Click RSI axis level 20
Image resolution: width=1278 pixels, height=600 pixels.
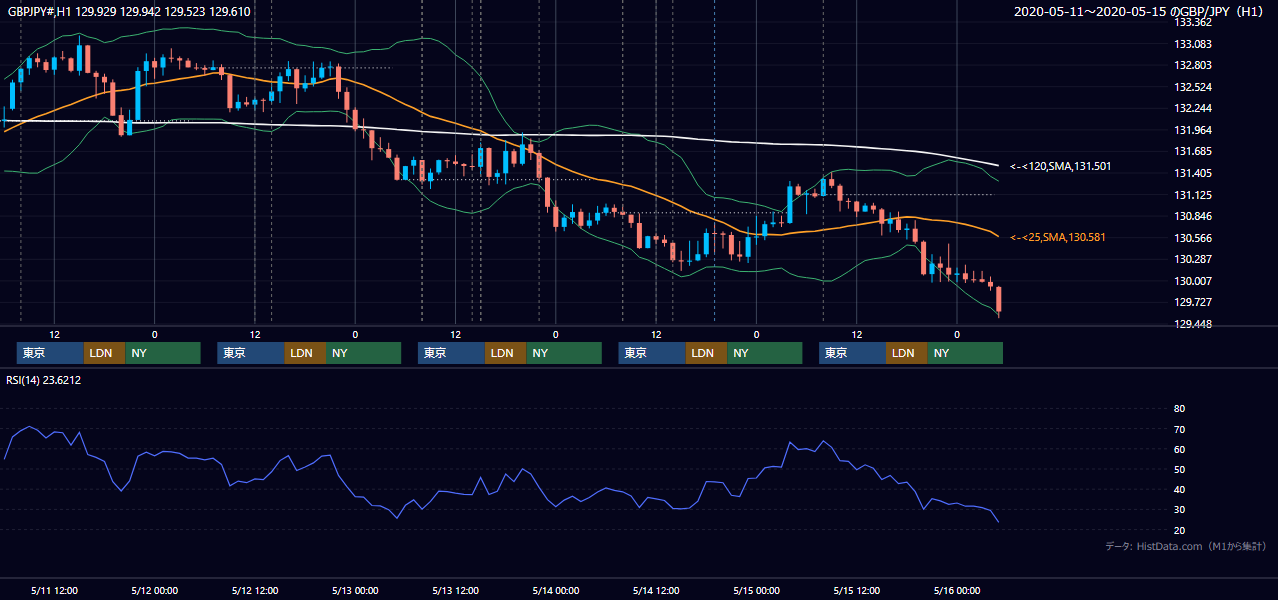[1179, 530]
